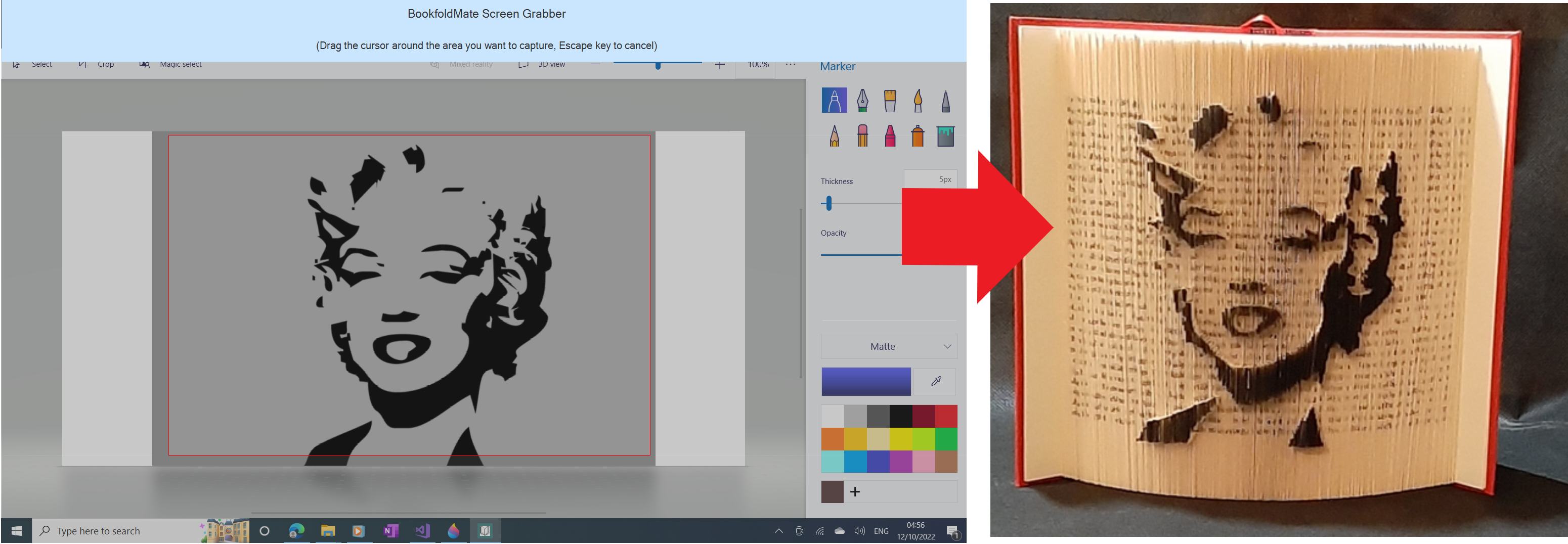Open BookfoldMate book icon in taskbar
Image resolution: width=1568 pixels, height=544 pixels.
[x=485, y=531]
